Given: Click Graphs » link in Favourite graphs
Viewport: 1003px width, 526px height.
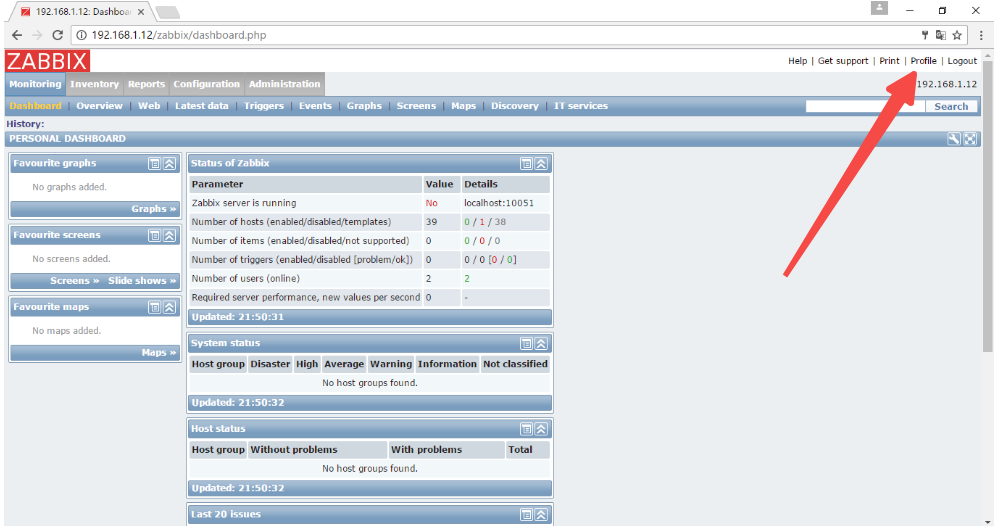Looking at the screenshot, I should tap(154, 209).
